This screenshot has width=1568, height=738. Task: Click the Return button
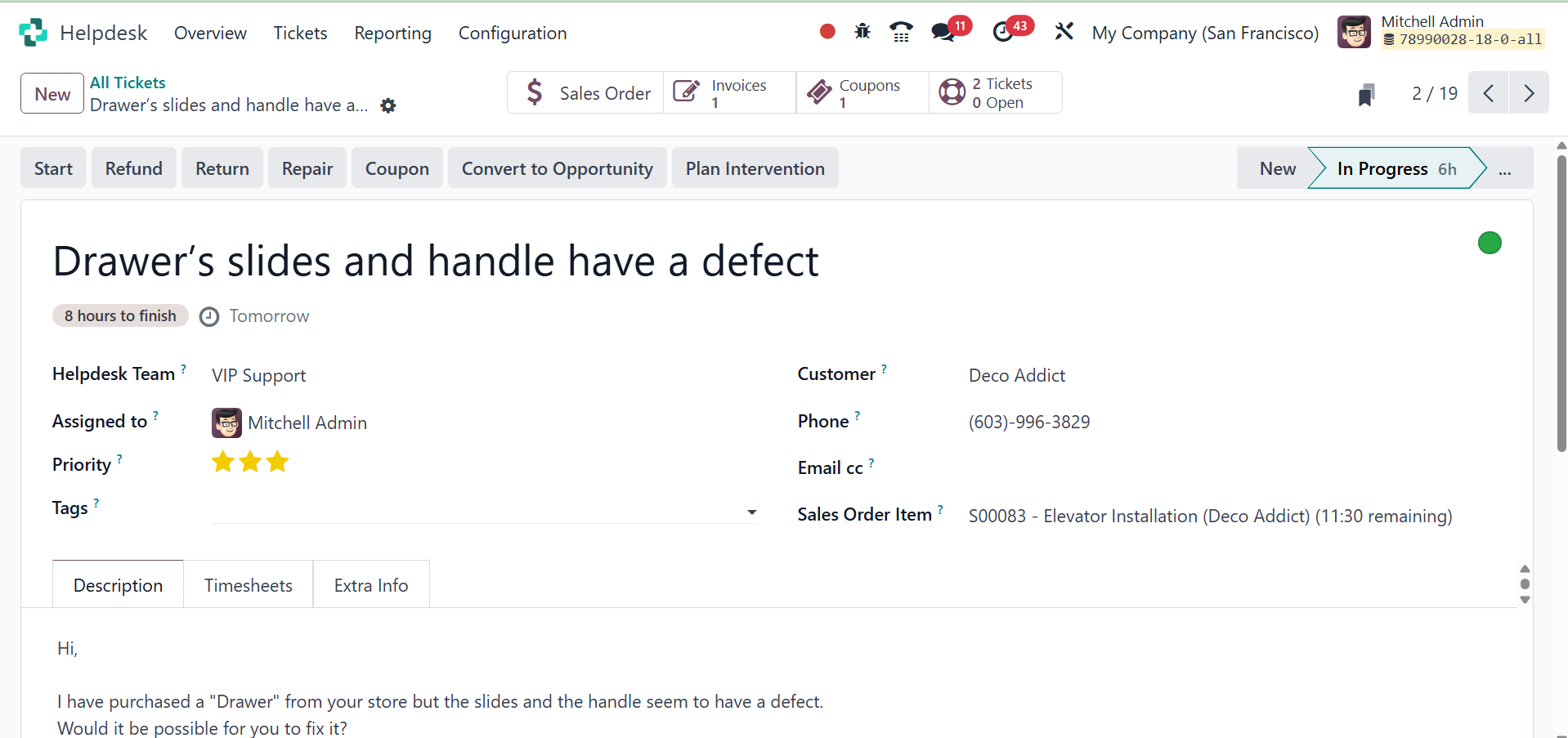[x=222, y=168]
